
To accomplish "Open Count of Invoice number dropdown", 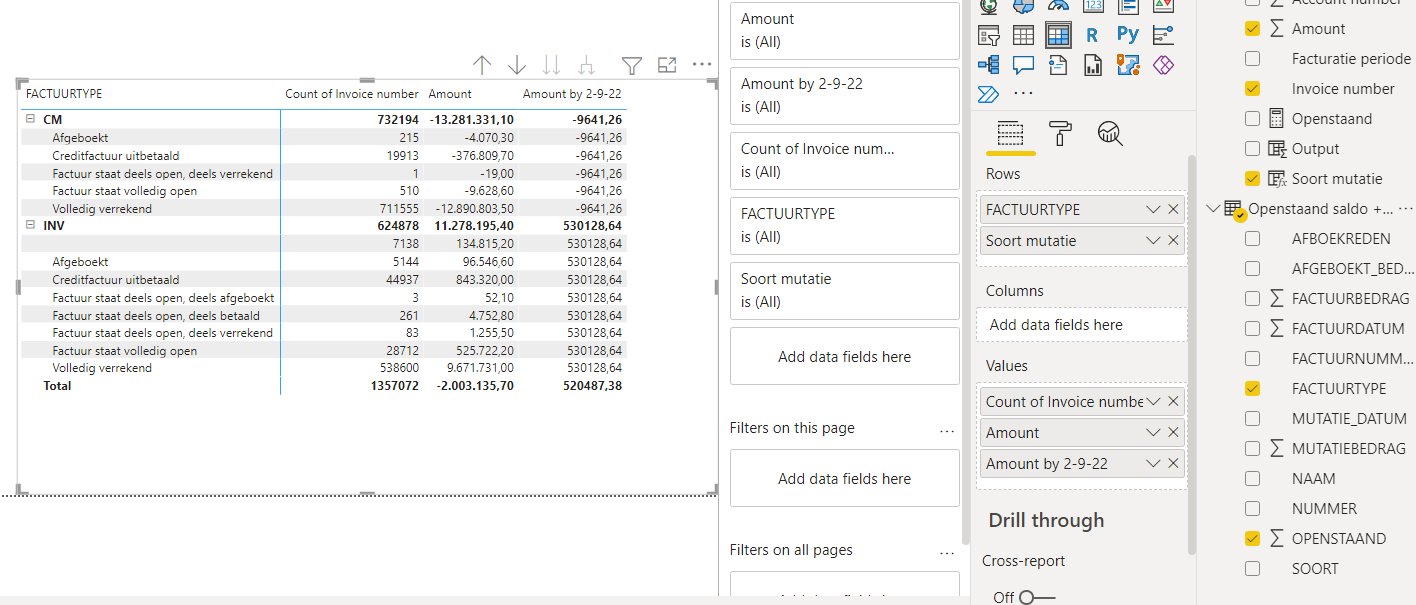I will point(1153,402).
